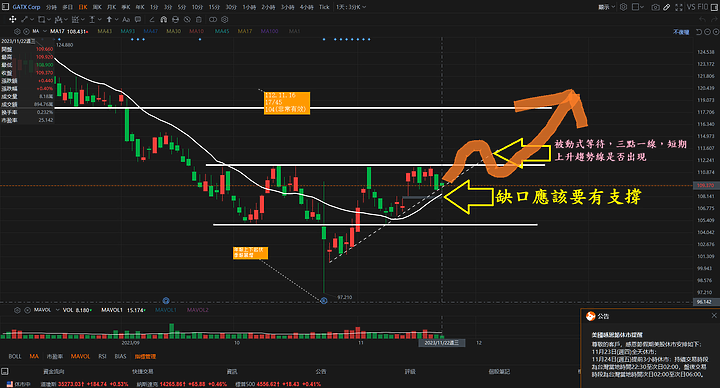Delete drawings with trash icon
The width and height of the screenshot is (720, 388).
198,19
